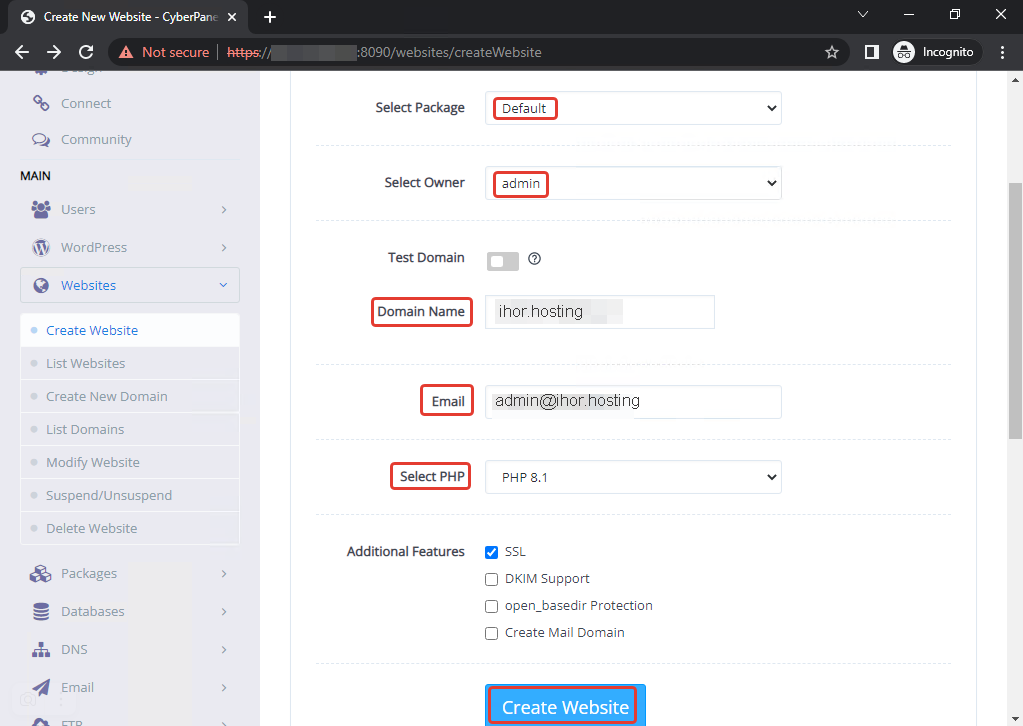Click the Create Website button
The image size is (1023, 726).
(565, 706)
